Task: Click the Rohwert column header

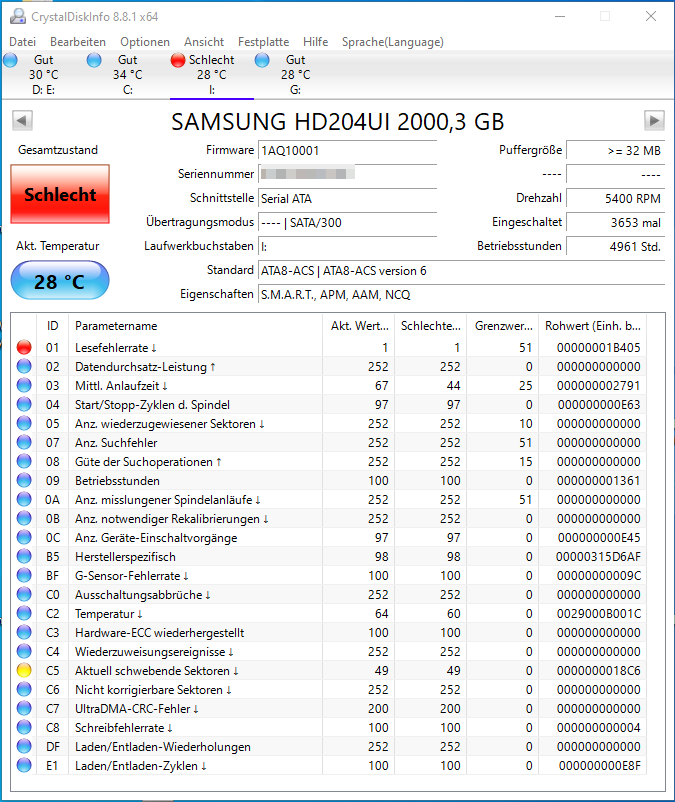Action: [x=593, y=326]
